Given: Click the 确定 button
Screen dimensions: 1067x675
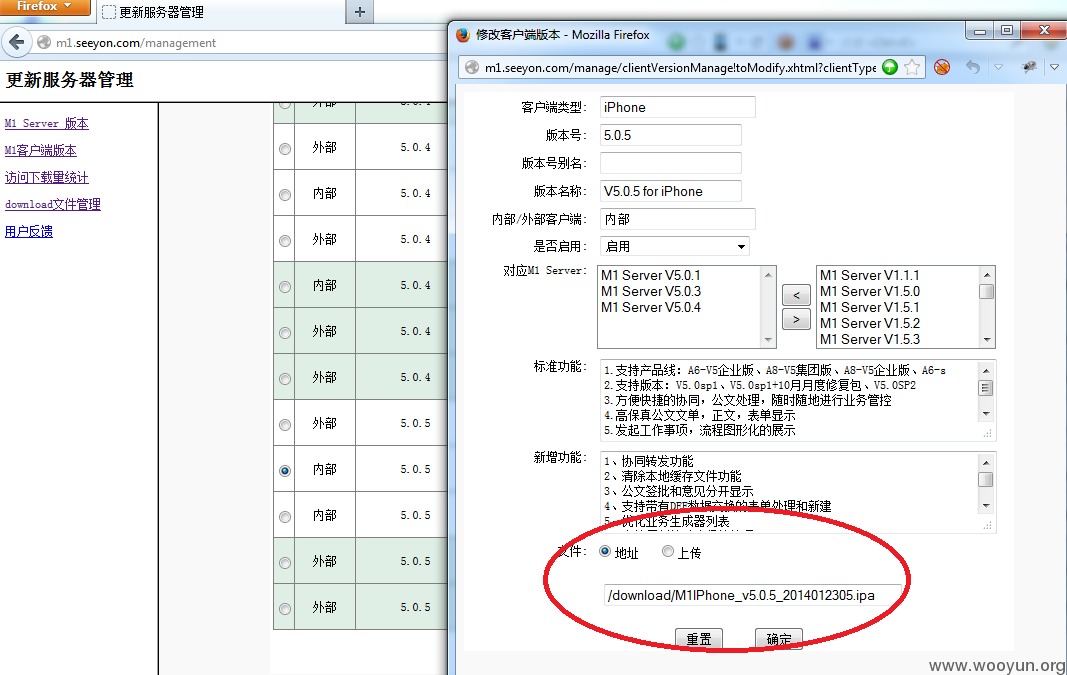Looking at the screenshot, I should point(779,639).
